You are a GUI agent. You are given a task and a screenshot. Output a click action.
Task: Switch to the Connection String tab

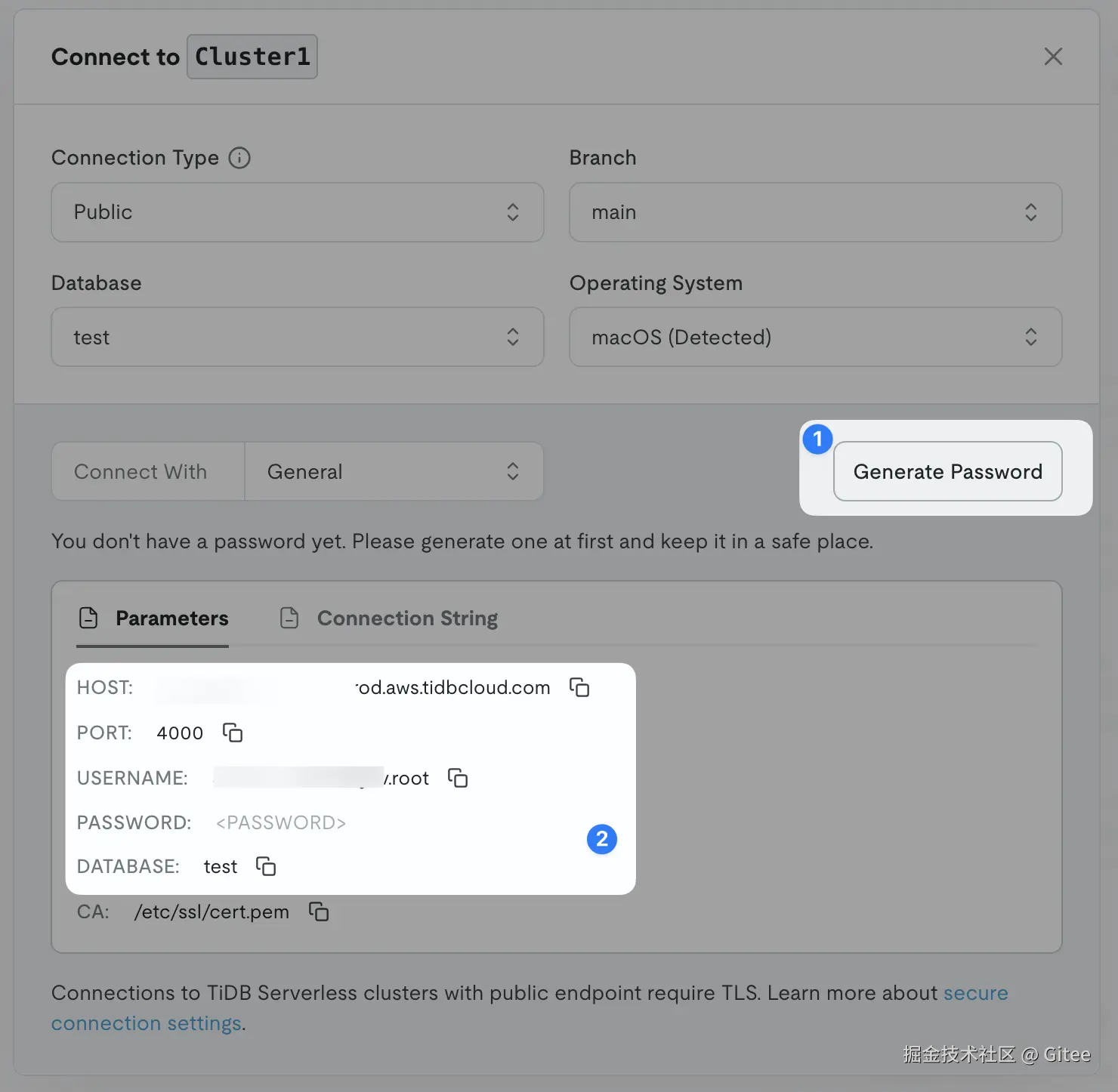407,618
